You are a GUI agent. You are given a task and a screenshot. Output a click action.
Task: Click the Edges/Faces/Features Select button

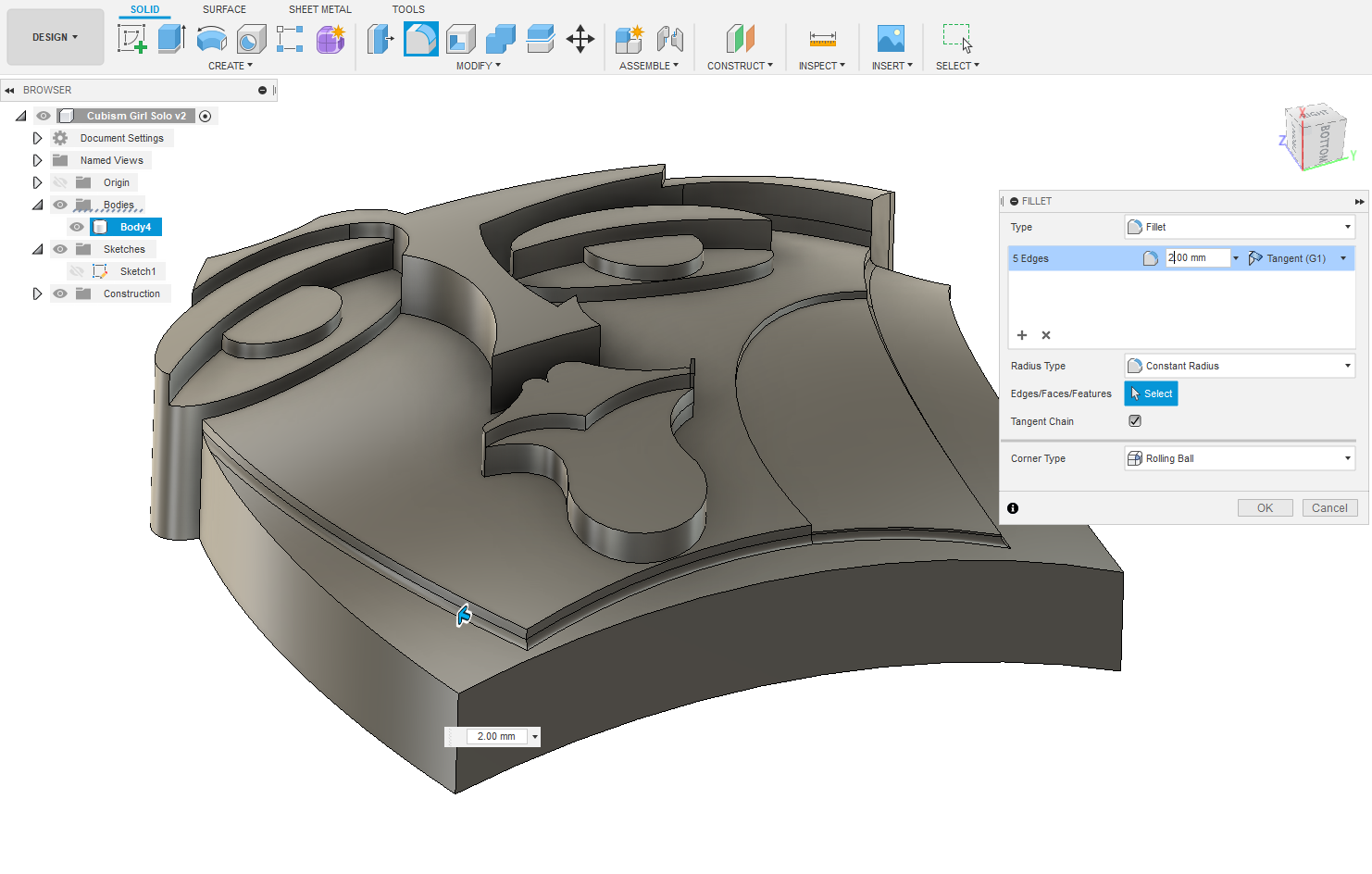pyautogui.click(x=1151, y=393)
